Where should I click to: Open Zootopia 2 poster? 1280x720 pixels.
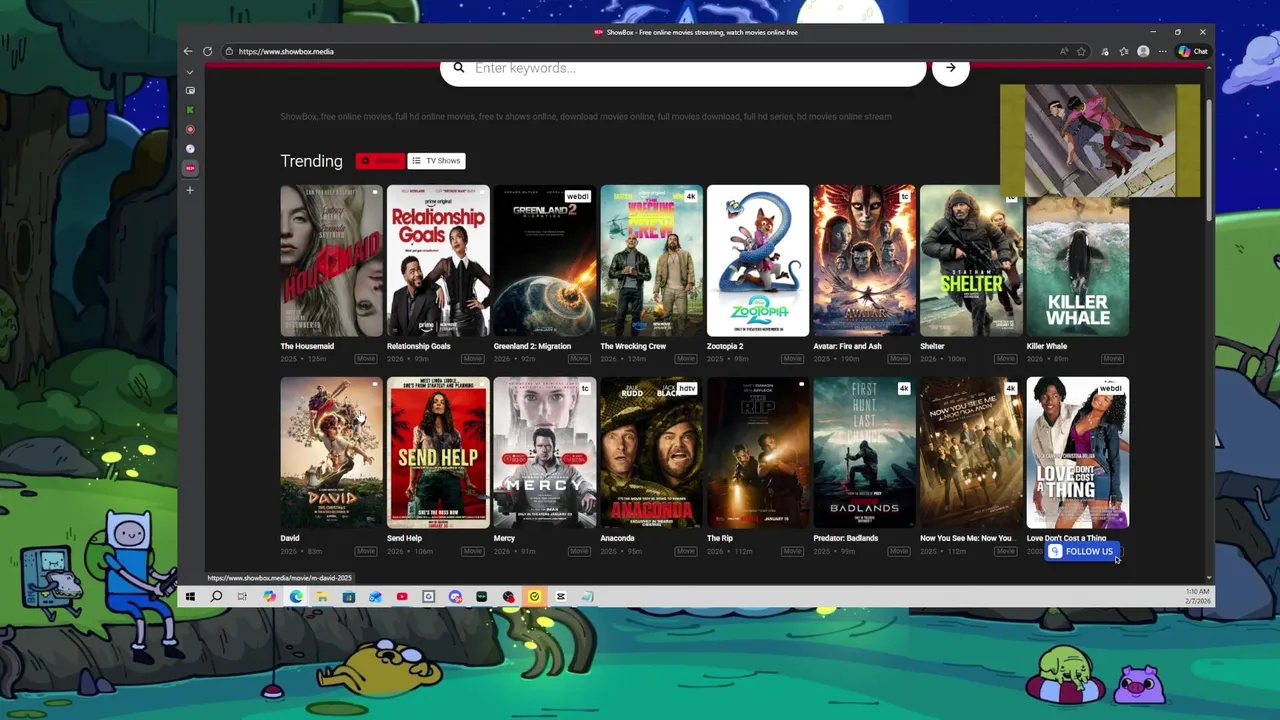click(x=758, y=261)
